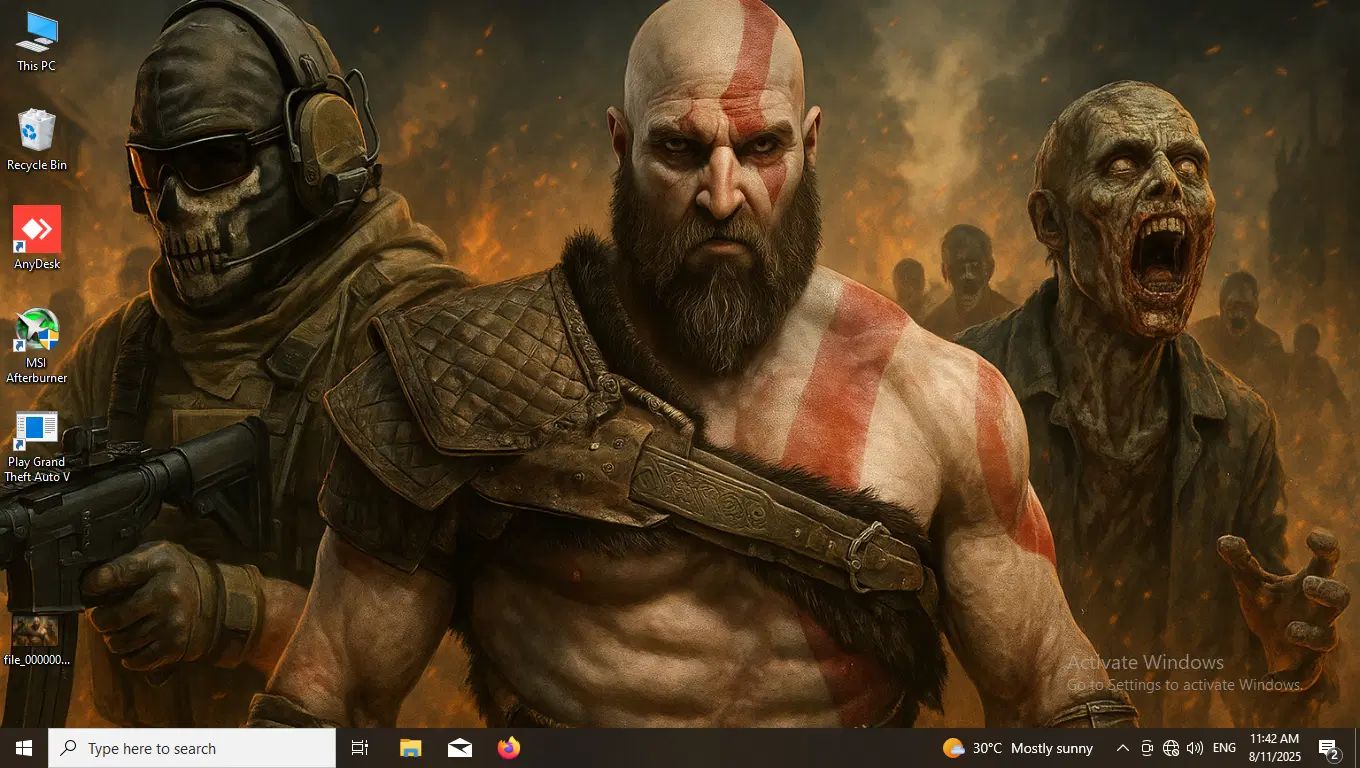Click the Meet Now tray icon

[x=1147, y=748]
